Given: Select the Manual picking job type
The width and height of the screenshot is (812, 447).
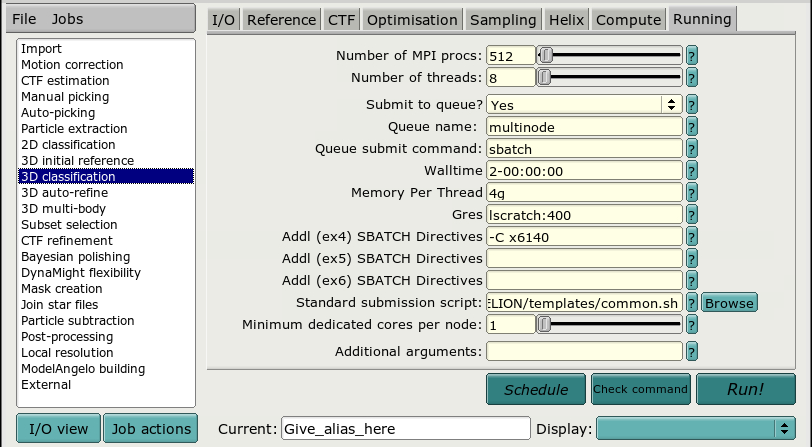Looking at the screenshot, I should tap(106, 97).
